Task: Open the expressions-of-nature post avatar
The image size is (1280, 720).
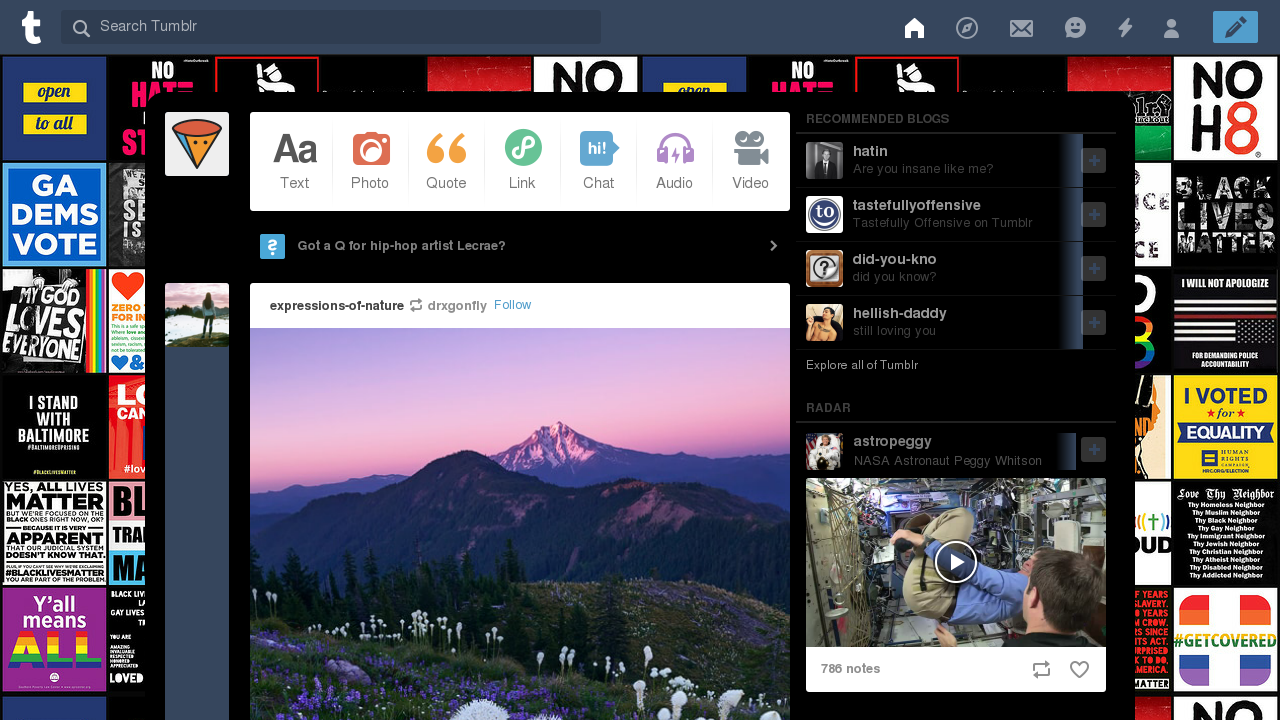Action: coord(197,315)
